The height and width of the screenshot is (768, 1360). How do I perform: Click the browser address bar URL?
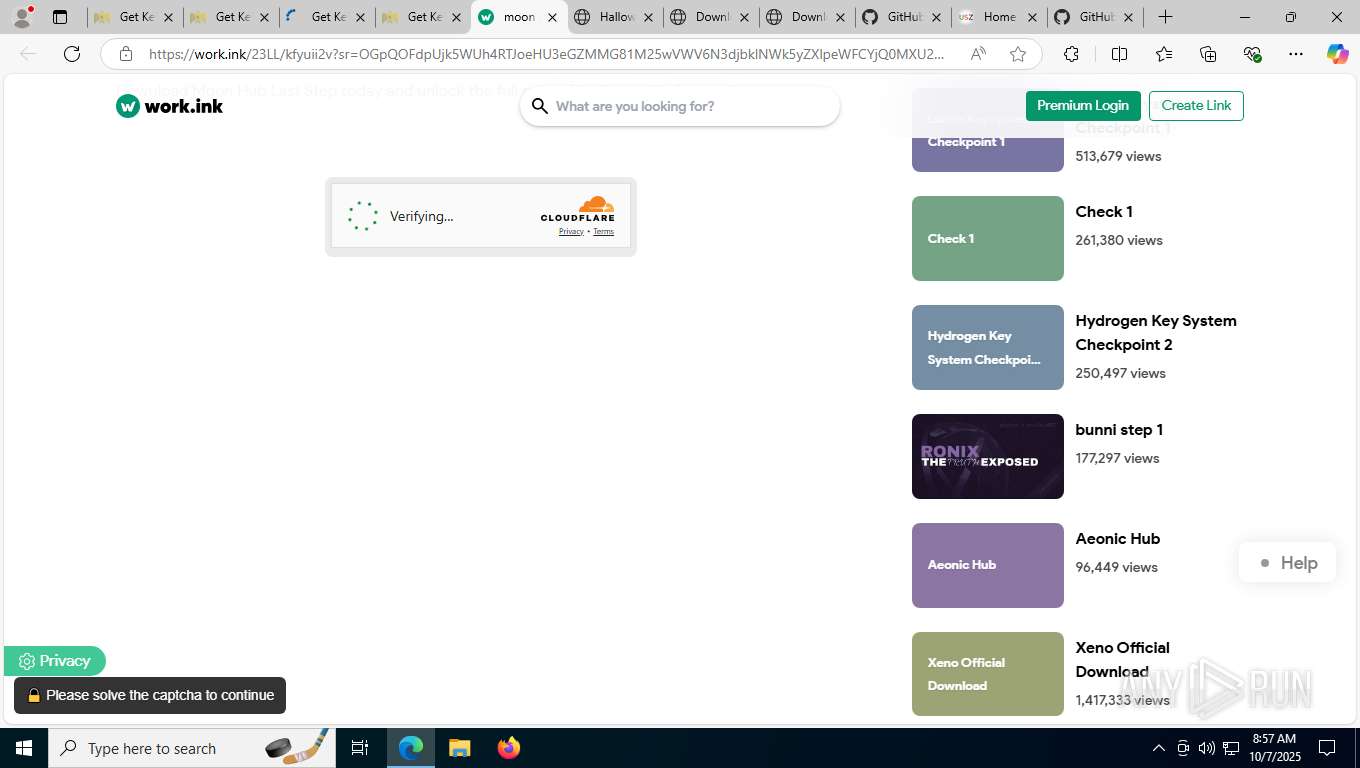tap(545, 54)
